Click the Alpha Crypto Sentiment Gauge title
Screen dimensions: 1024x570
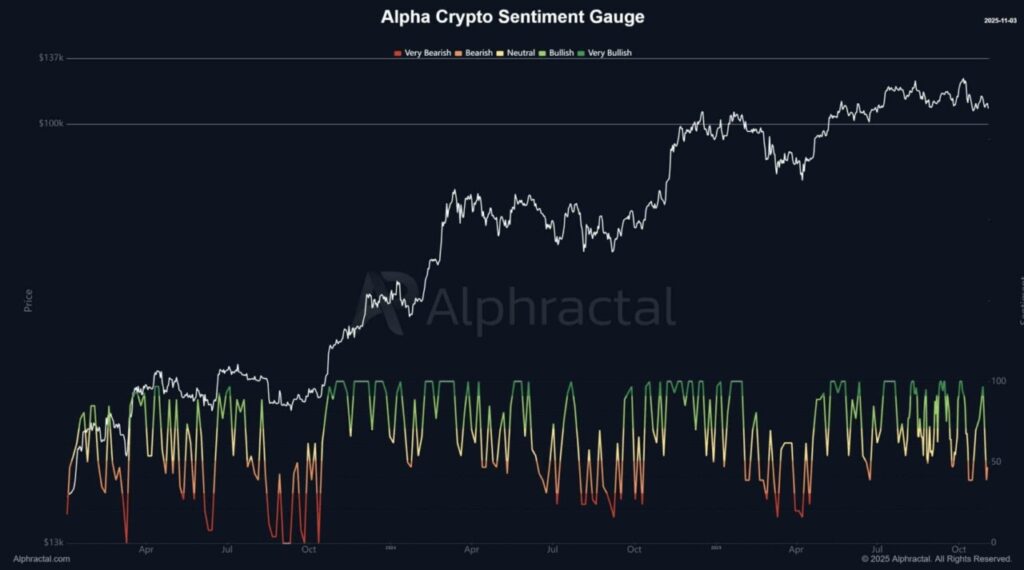(x=512, y=17)
